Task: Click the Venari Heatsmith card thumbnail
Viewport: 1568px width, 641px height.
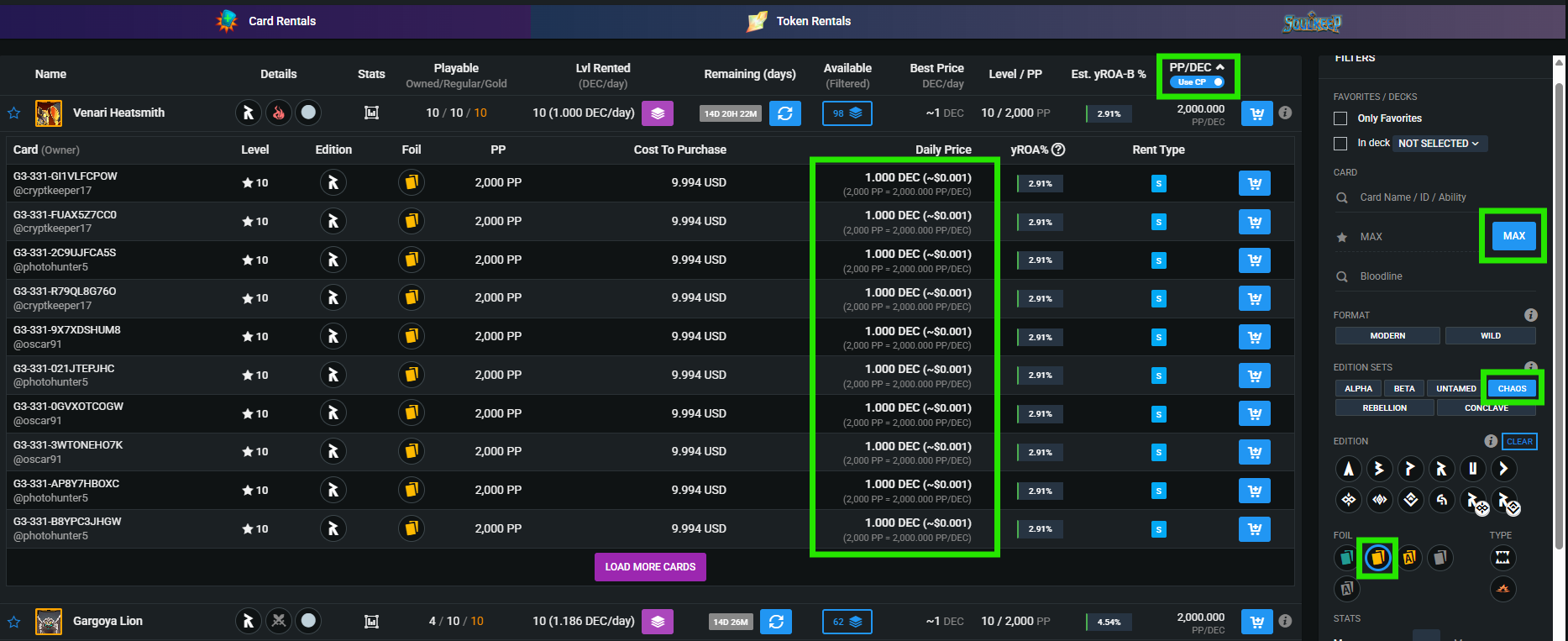Action: click(49, 113)
